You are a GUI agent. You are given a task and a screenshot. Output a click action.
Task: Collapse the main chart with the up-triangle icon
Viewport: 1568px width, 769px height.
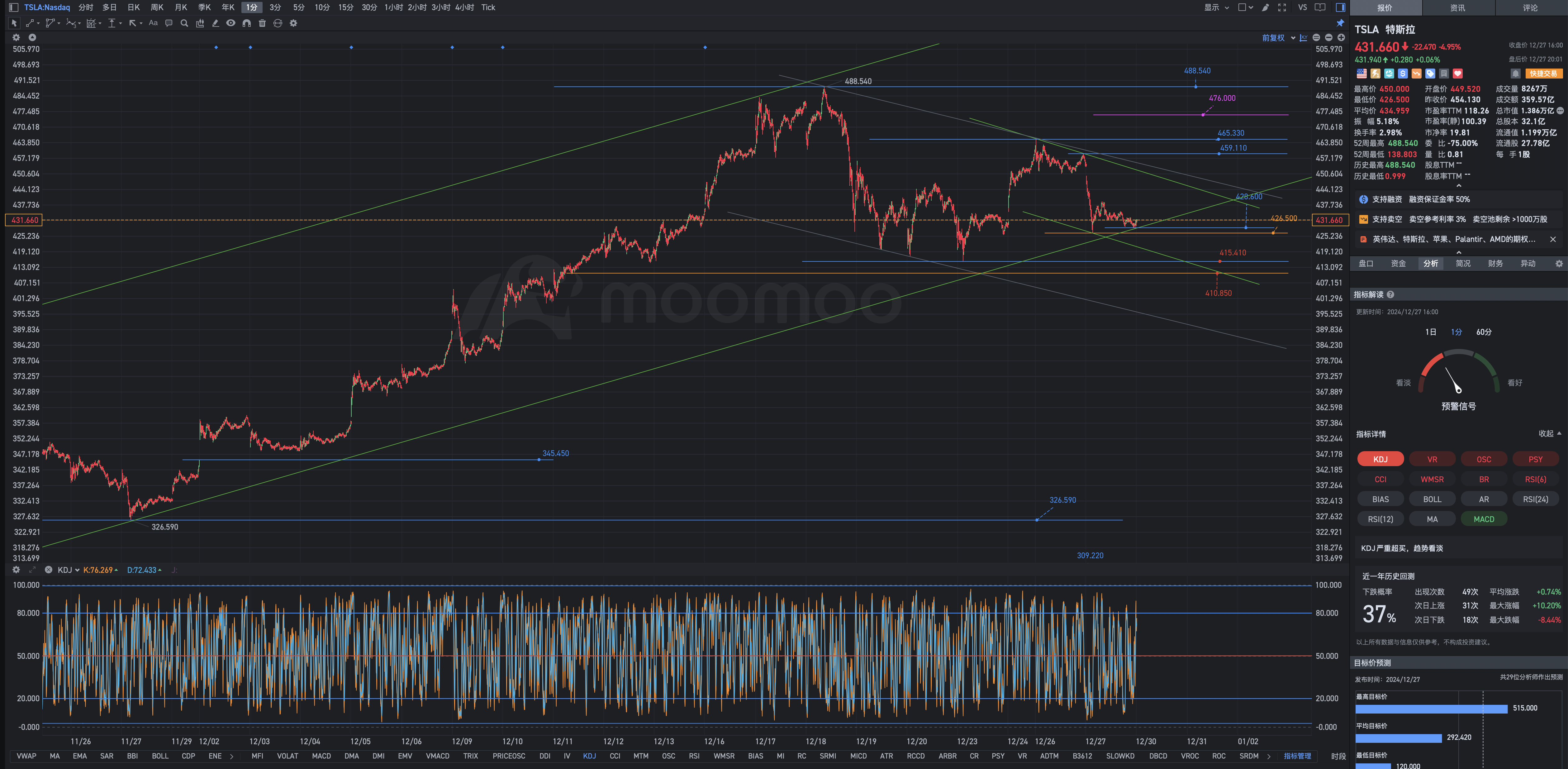coord(32,38)
